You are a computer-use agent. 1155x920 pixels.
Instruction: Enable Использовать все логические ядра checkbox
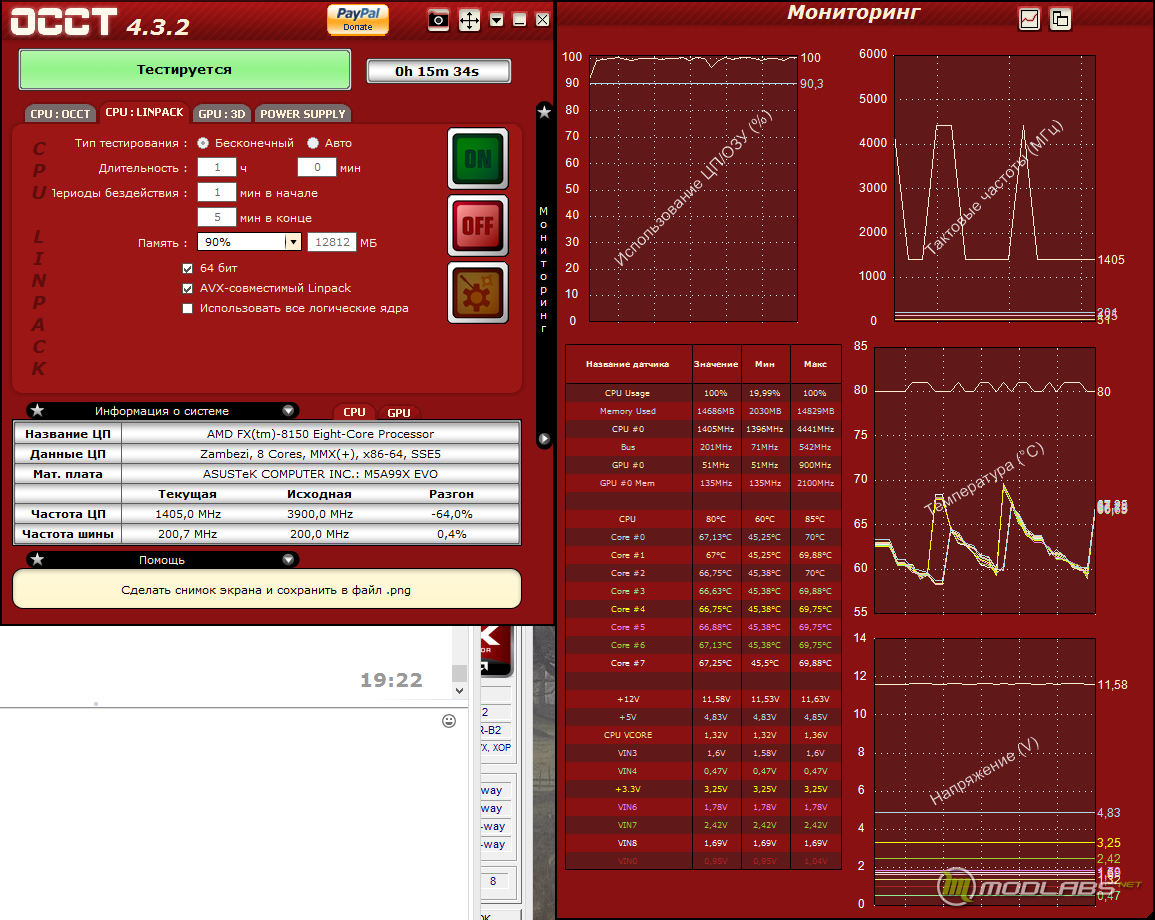click(188, 308)
